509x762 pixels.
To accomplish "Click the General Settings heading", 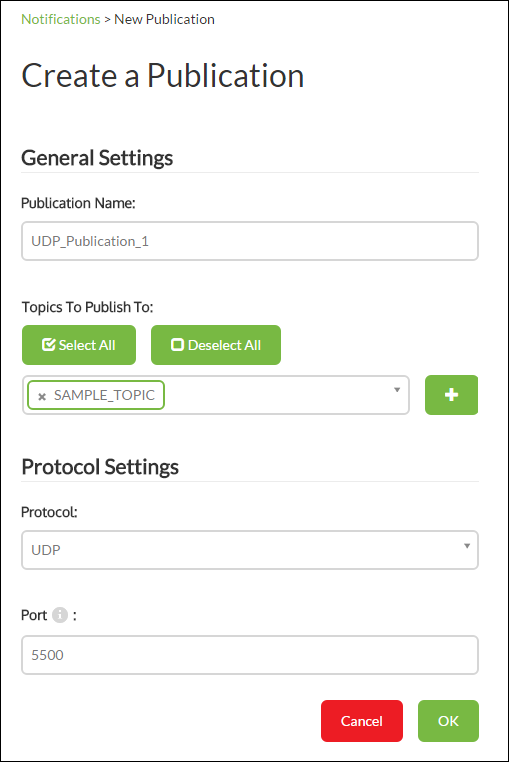I will 97,158.
